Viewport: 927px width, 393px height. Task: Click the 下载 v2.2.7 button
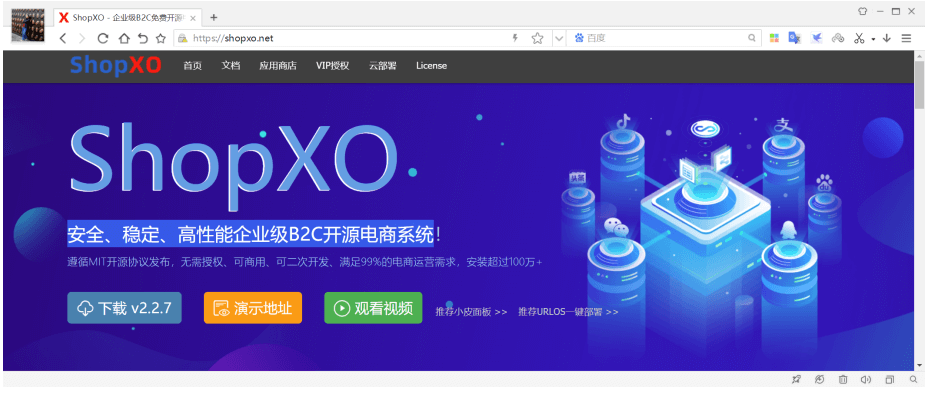pyautogui.click(x=124, y=308)
